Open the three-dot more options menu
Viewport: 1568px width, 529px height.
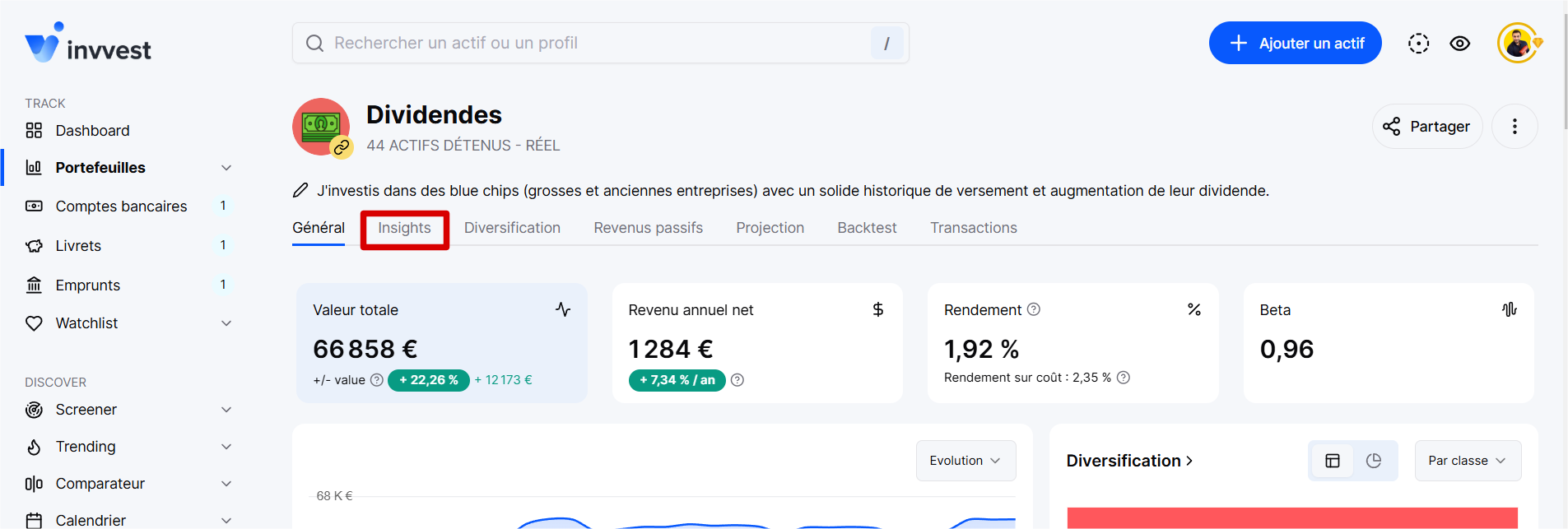pos(1514,126)
